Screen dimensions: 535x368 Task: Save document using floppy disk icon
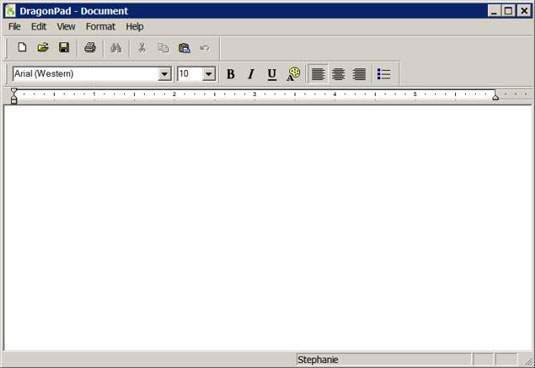[64, 47]
